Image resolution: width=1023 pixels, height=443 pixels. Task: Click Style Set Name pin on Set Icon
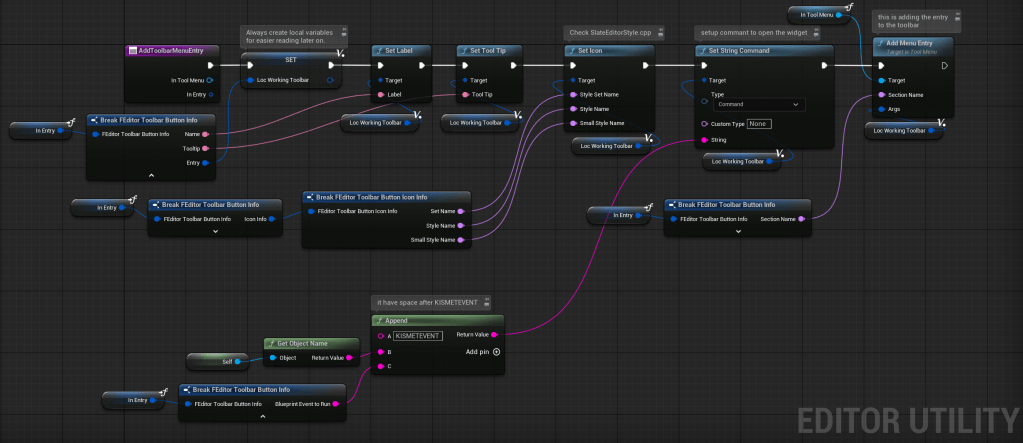point(573,95)
